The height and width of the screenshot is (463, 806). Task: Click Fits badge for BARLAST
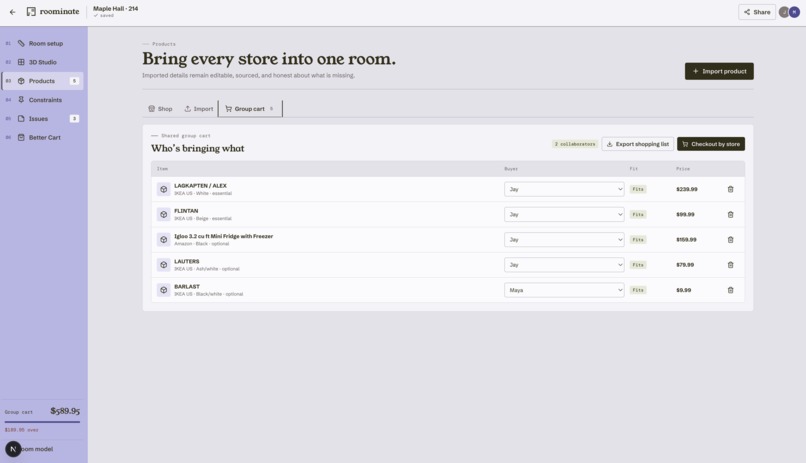coord(638,290)
